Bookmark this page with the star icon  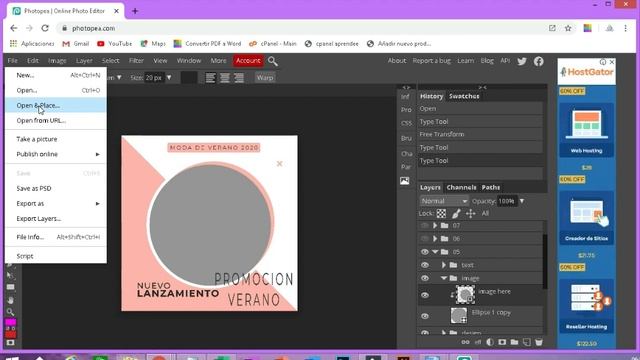coord(568,28)
